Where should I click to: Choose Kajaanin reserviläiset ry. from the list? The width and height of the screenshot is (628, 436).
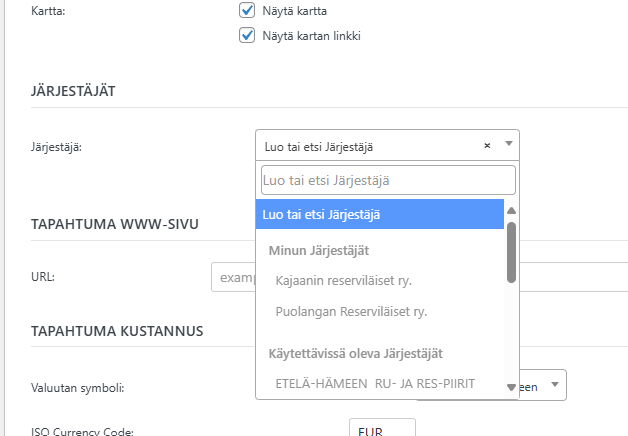[x=343, y=280]
